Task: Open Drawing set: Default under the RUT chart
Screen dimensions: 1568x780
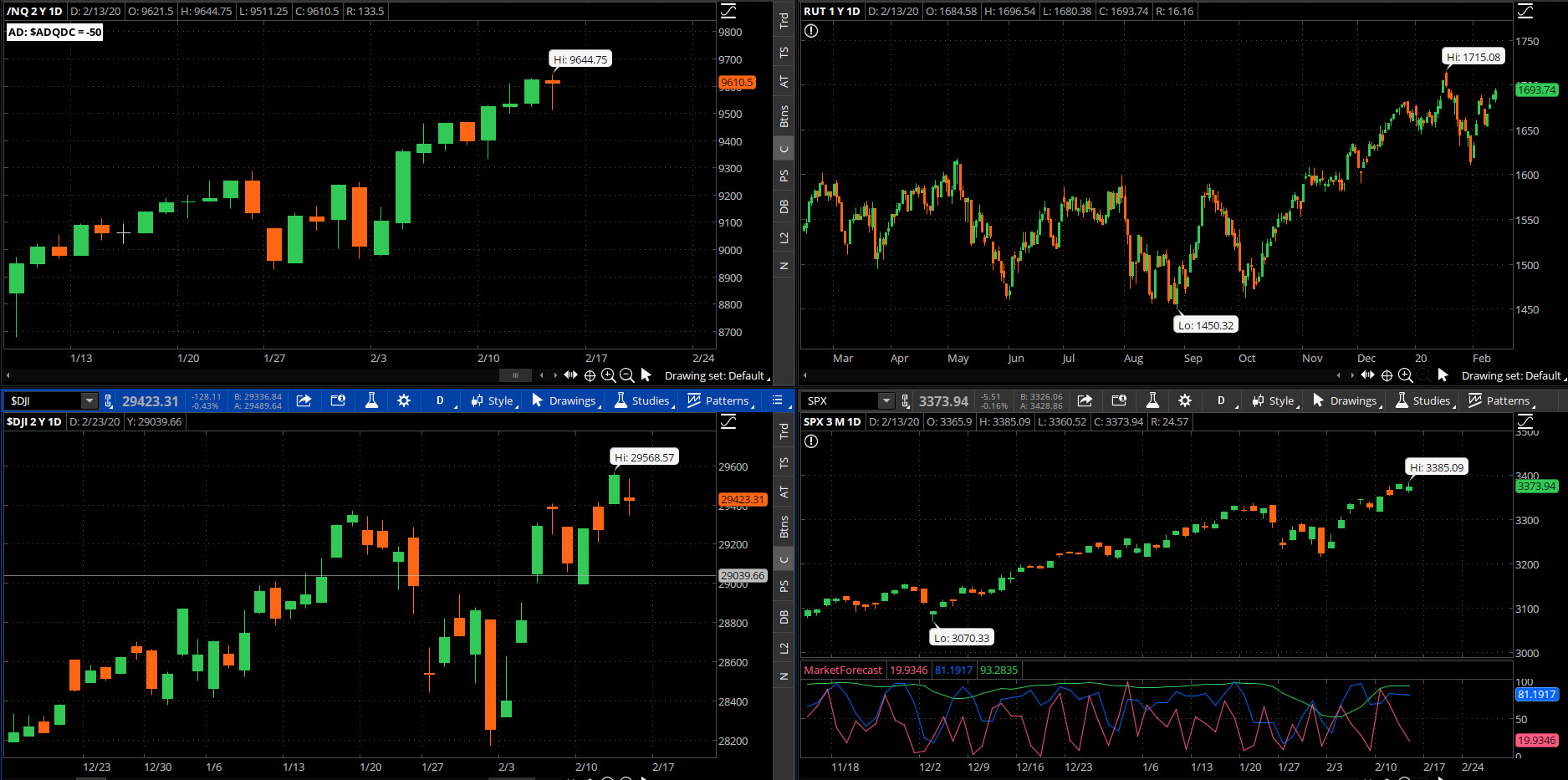Action: tap(1514, 376)
